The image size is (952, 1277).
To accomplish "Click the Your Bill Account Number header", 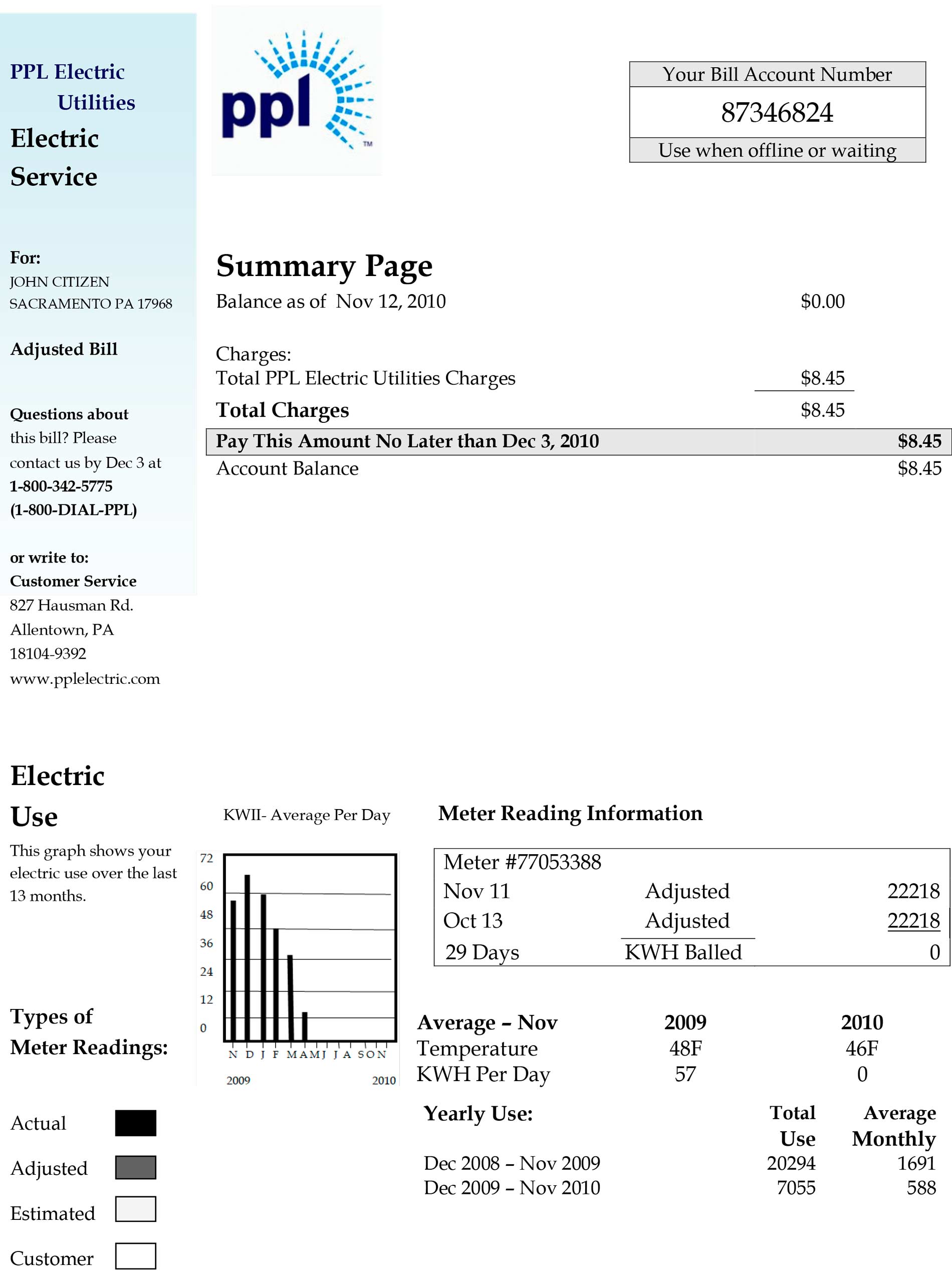I will pyautogui.click(x=777, y=74).
